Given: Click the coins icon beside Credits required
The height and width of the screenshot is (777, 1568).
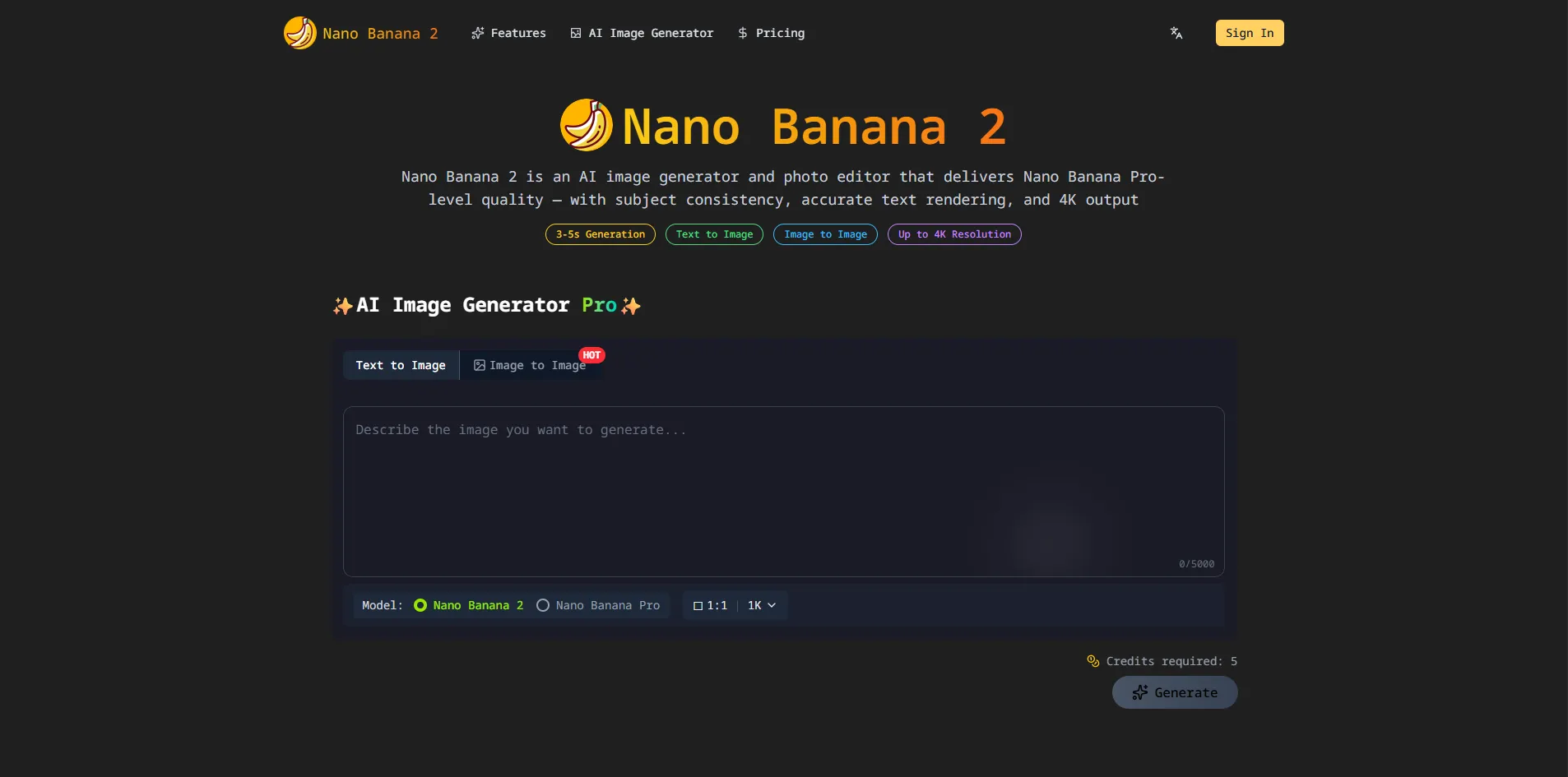Looking at the screenshot, I should [1093, 661].
